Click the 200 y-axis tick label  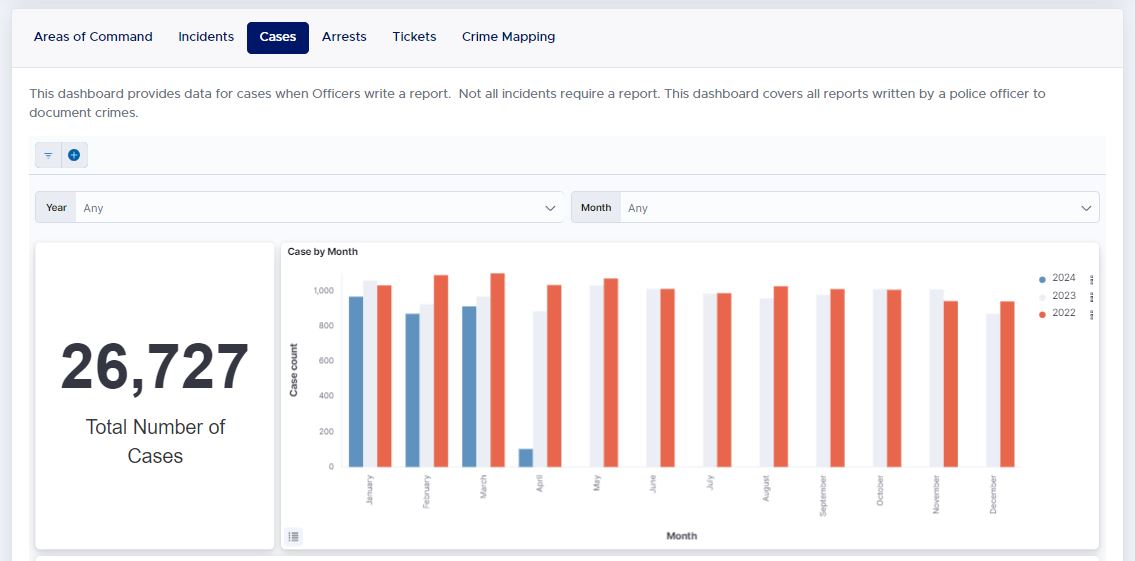[326, 431]
